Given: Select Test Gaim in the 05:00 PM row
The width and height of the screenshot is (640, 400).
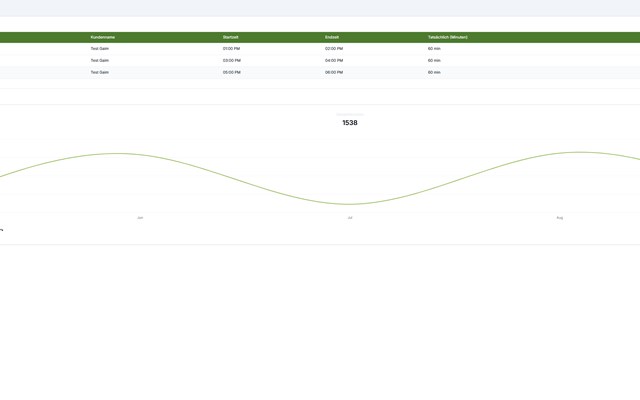Looking at the screenshot, I should coord(100,72).
